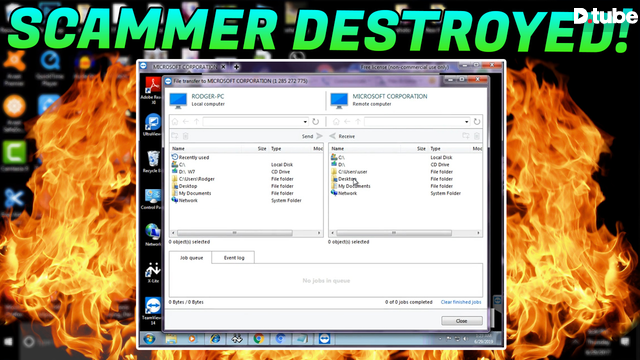Navigate back in the remote pane
This screenshot has width=640, height=360.
[347, 122]
